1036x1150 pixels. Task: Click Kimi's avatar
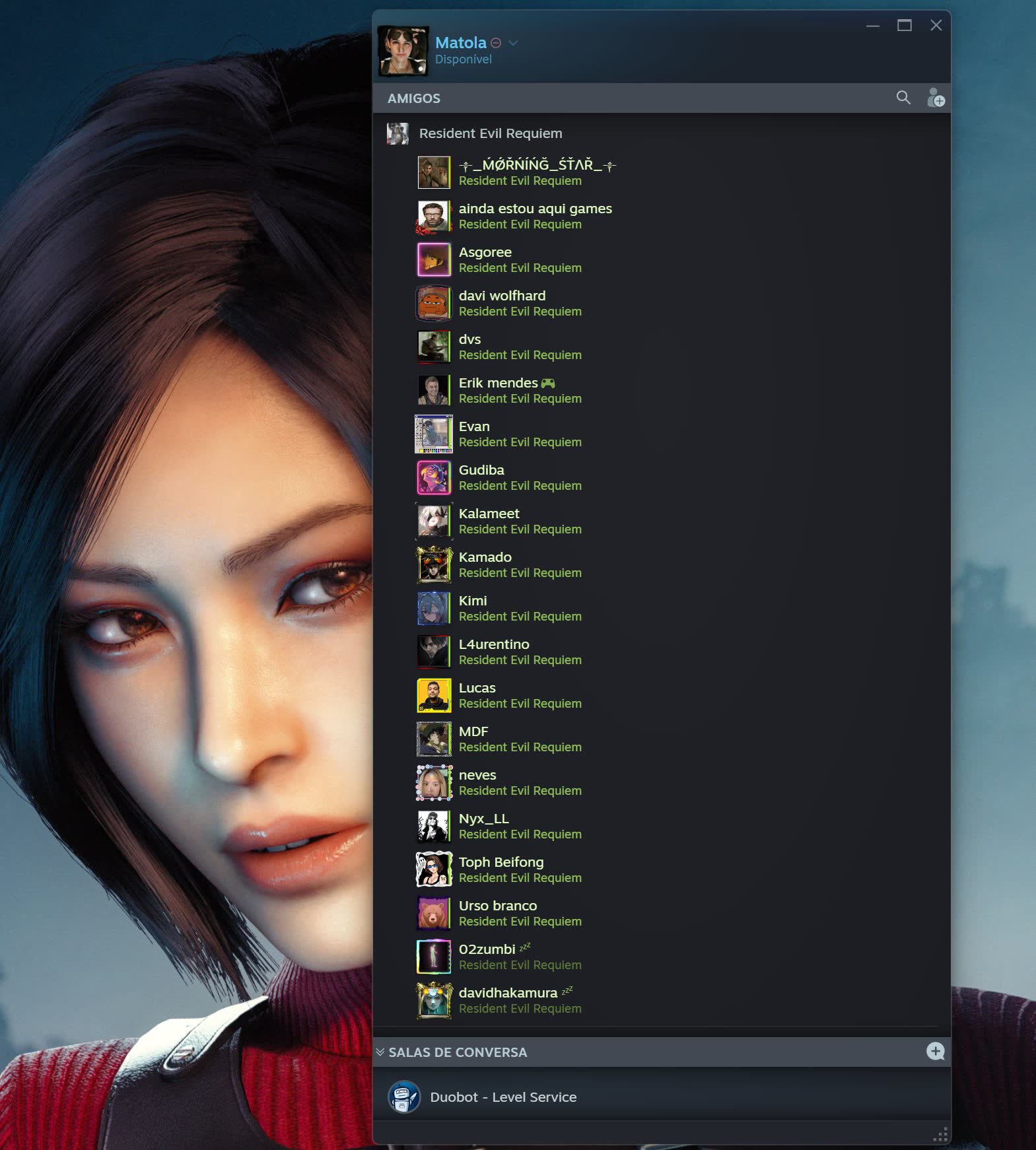[x=434, y=608]
